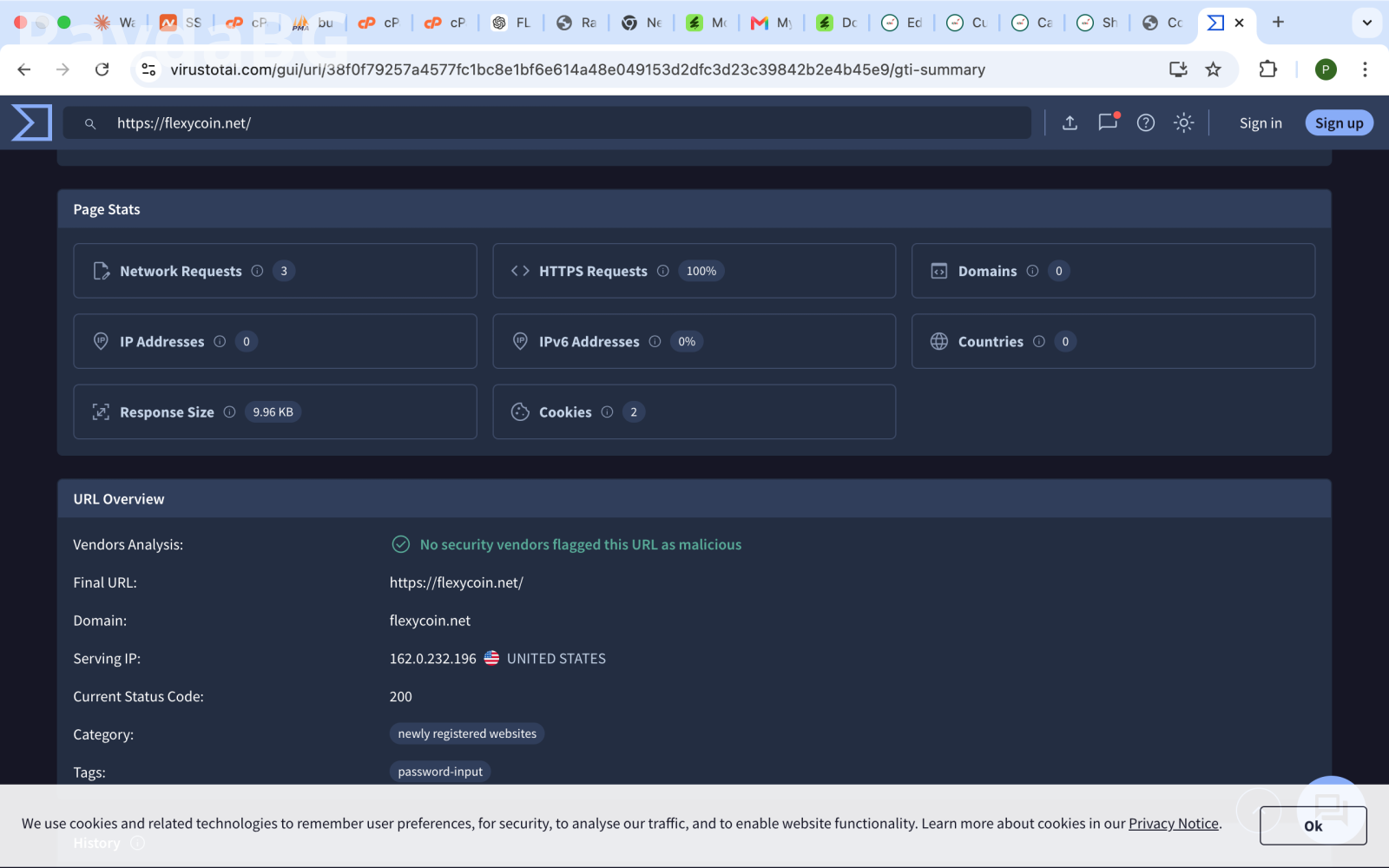Open the Privacy Notice link

click(1174, 824)
